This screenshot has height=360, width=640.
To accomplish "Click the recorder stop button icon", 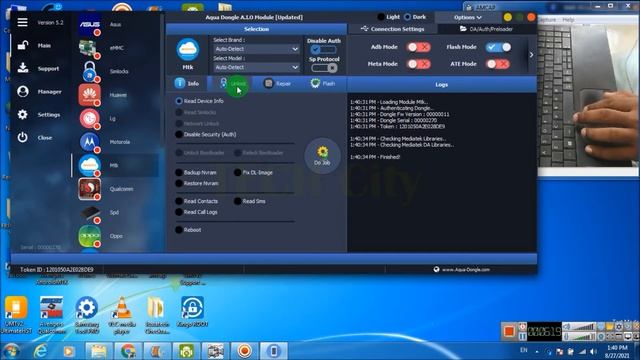I will point(509,331).
